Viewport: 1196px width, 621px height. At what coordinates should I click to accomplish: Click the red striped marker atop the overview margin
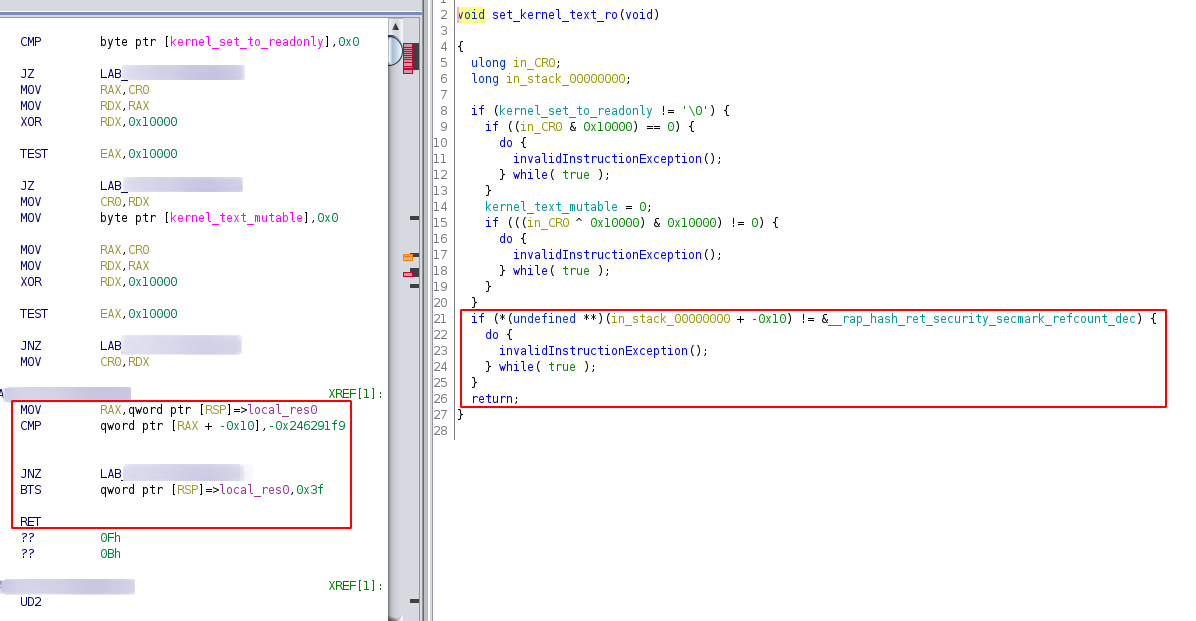[408, 59]
